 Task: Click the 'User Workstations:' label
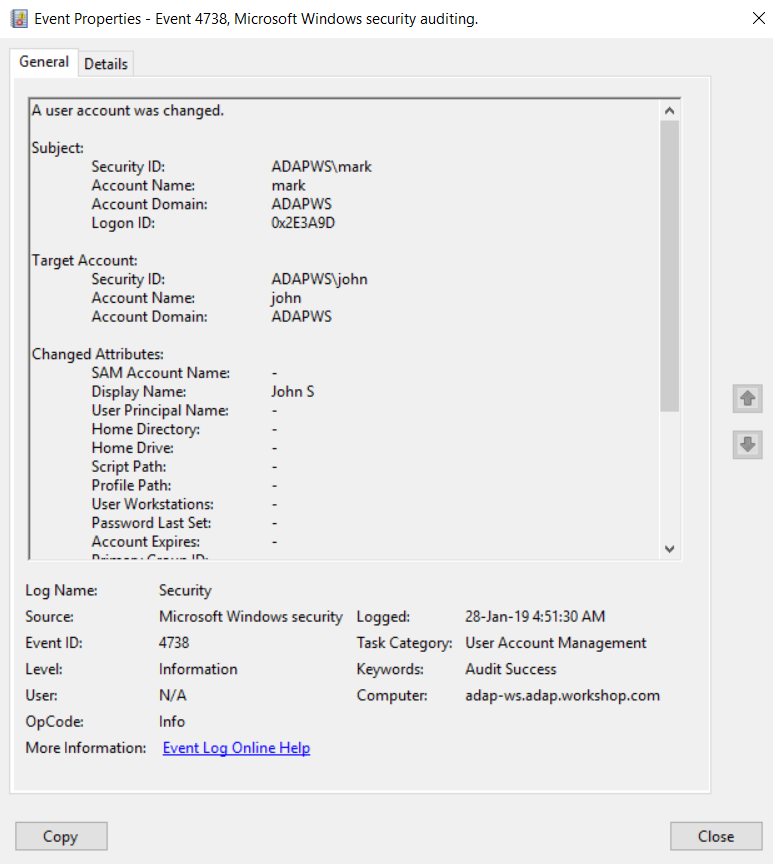tap(153, 504)
